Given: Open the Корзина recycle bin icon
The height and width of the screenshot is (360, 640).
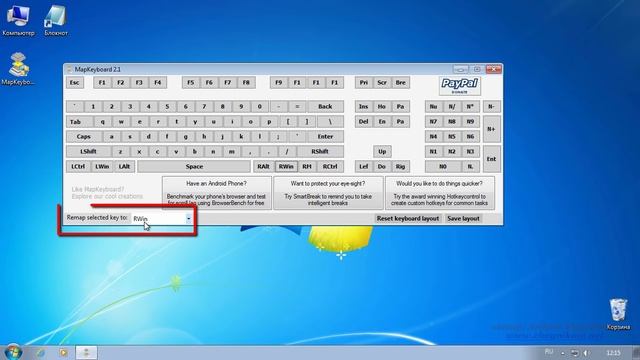Looking at the screenshot, I should pos(618,314).
